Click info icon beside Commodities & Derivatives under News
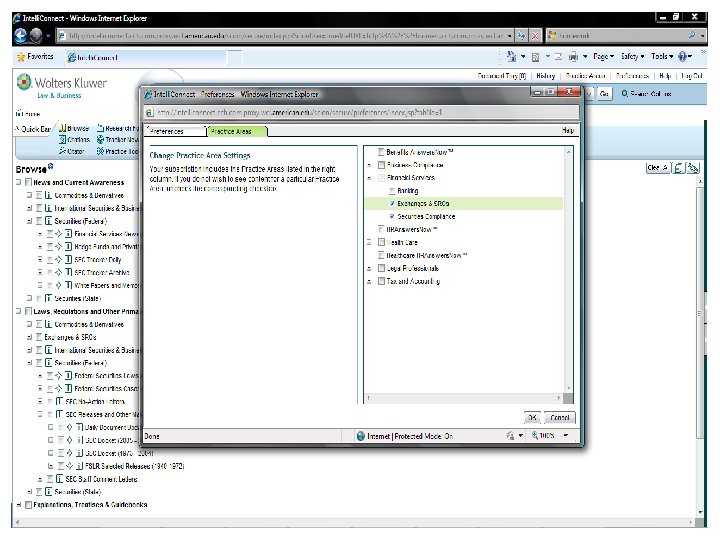720x540 pixels. coord(49,195)
